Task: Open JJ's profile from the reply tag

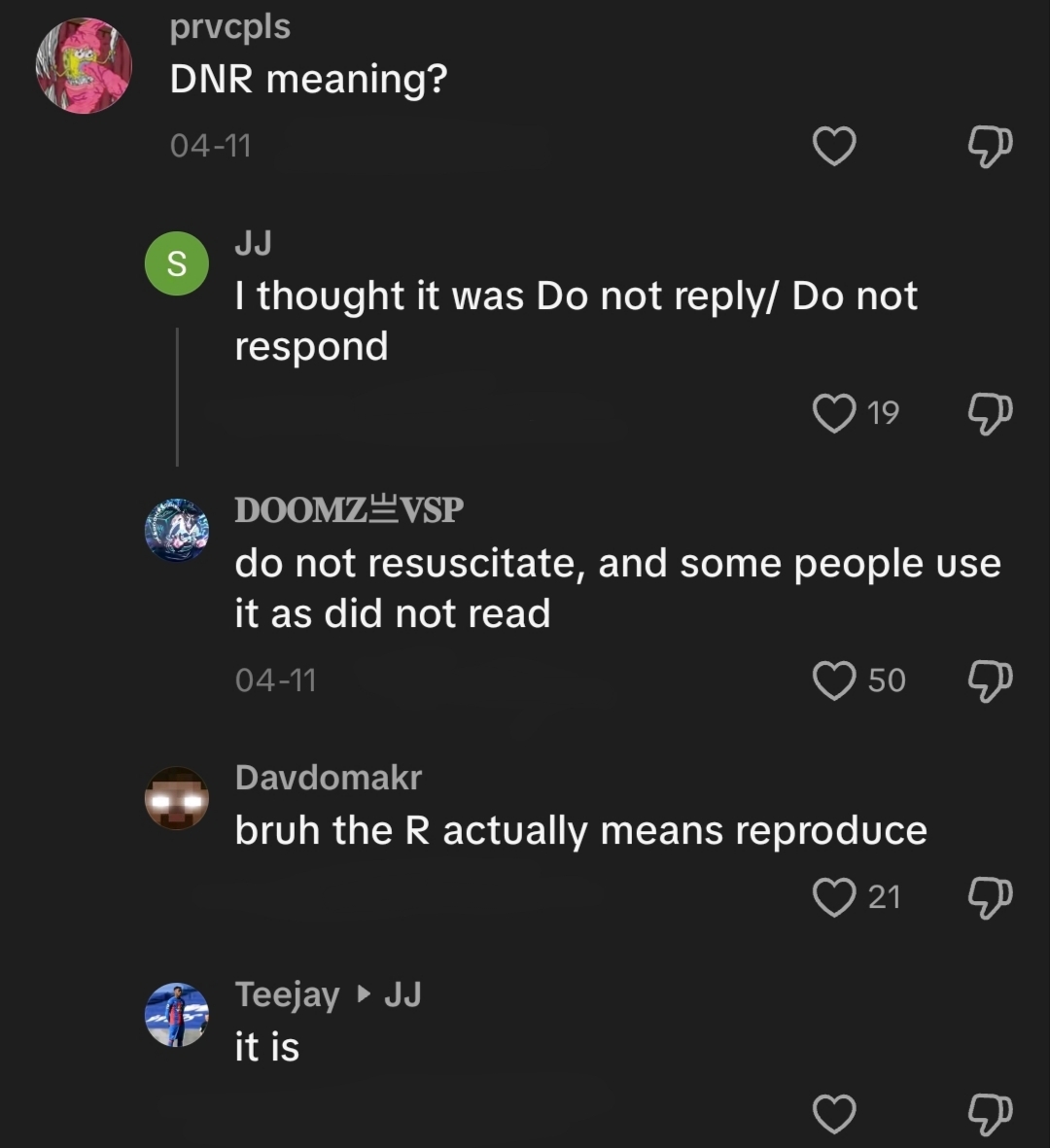Action: [403, 994]
